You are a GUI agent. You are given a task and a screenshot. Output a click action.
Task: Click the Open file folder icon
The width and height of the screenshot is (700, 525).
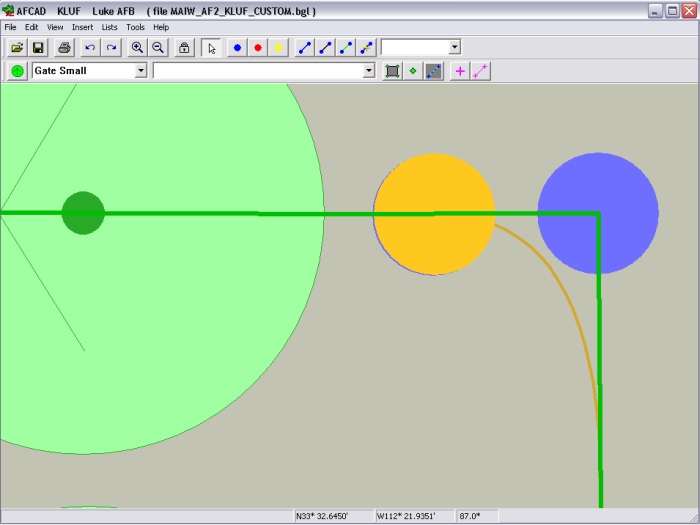17,47
